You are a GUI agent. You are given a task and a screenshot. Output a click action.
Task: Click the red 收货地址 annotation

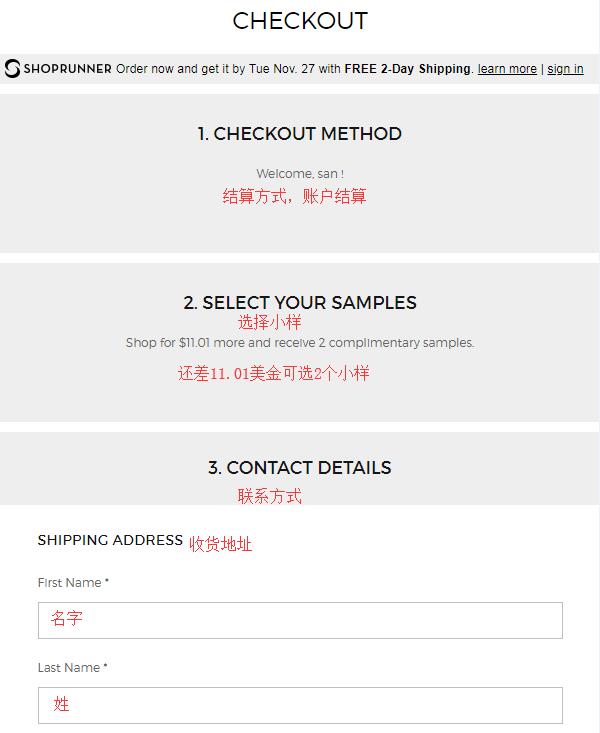[x=221, y=544]
